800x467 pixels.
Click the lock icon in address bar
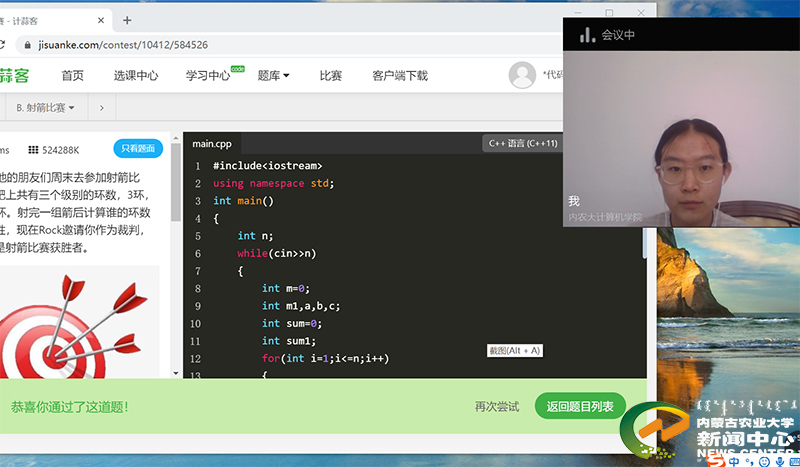click(28, 45)
